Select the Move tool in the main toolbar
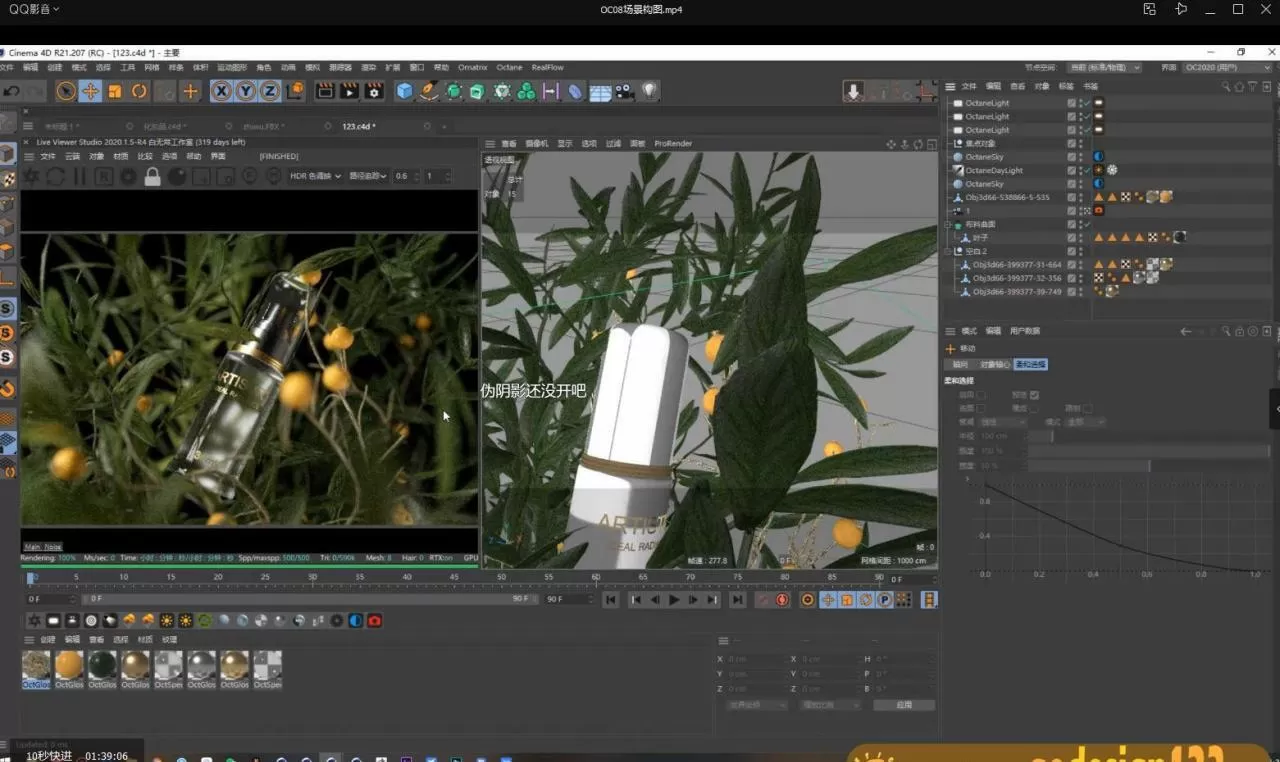Viewport: 1280px width, 762px height. [x=90, y=91]
